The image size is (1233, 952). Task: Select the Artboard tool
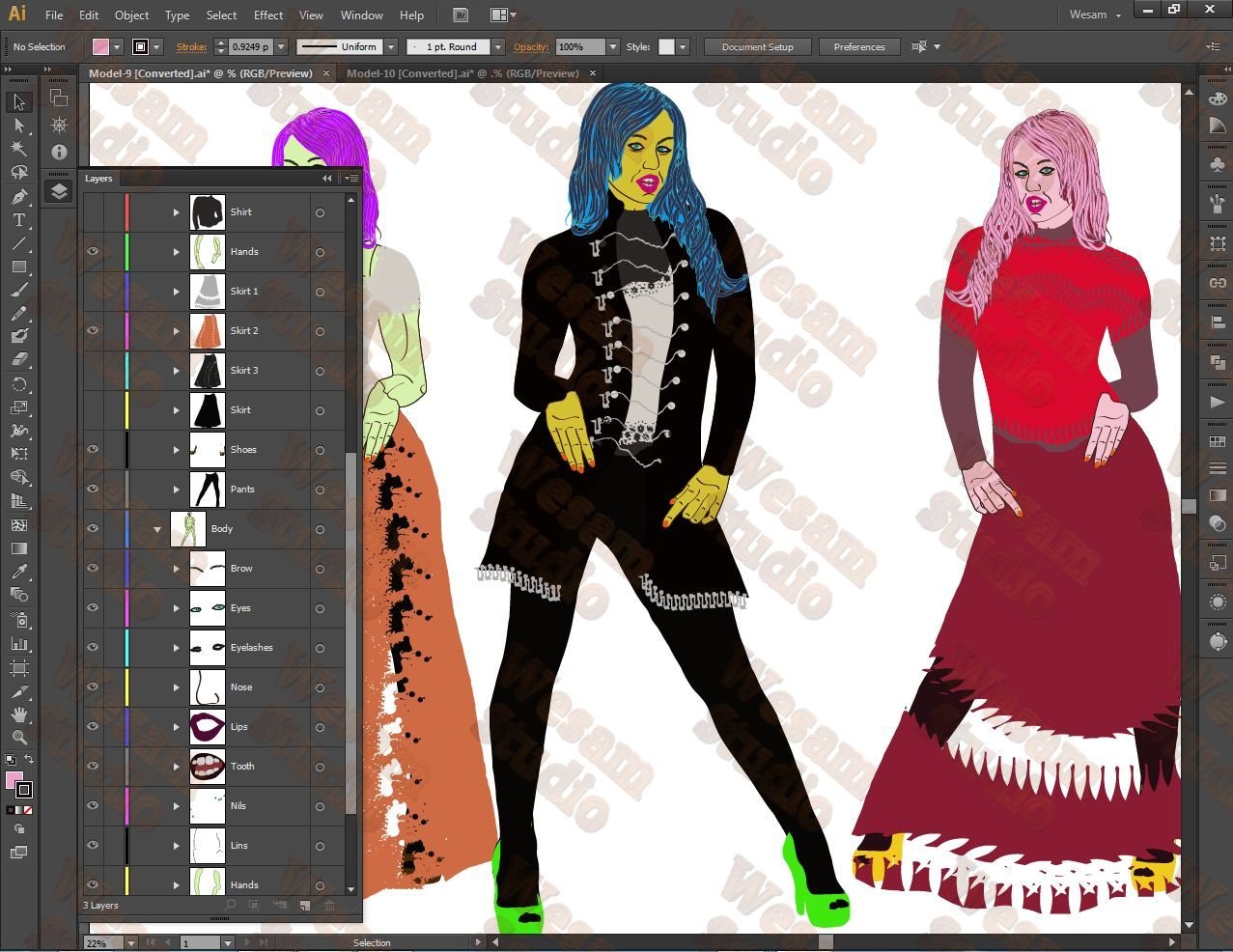19,667
